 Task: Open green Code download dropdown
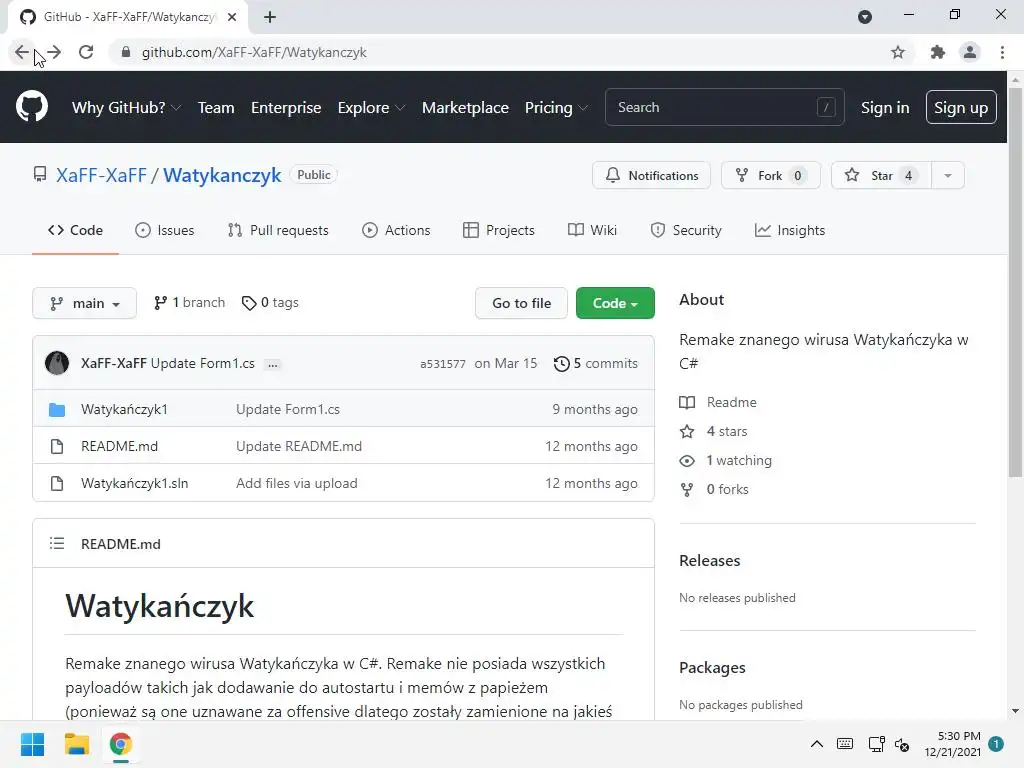tap(615, 303)
